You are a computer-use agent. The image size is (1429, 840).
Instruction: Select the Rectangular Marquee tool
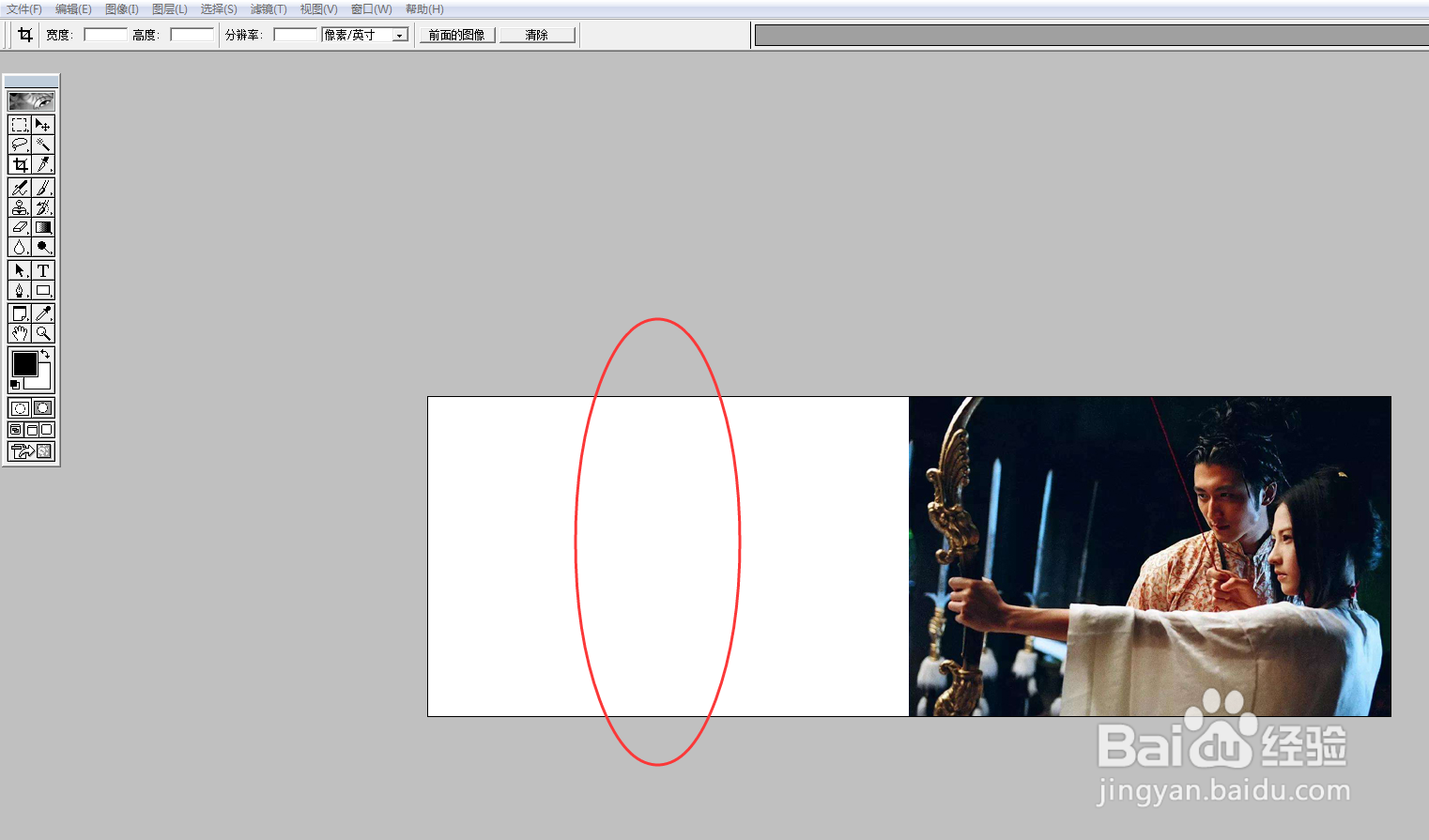coord(20,125)
